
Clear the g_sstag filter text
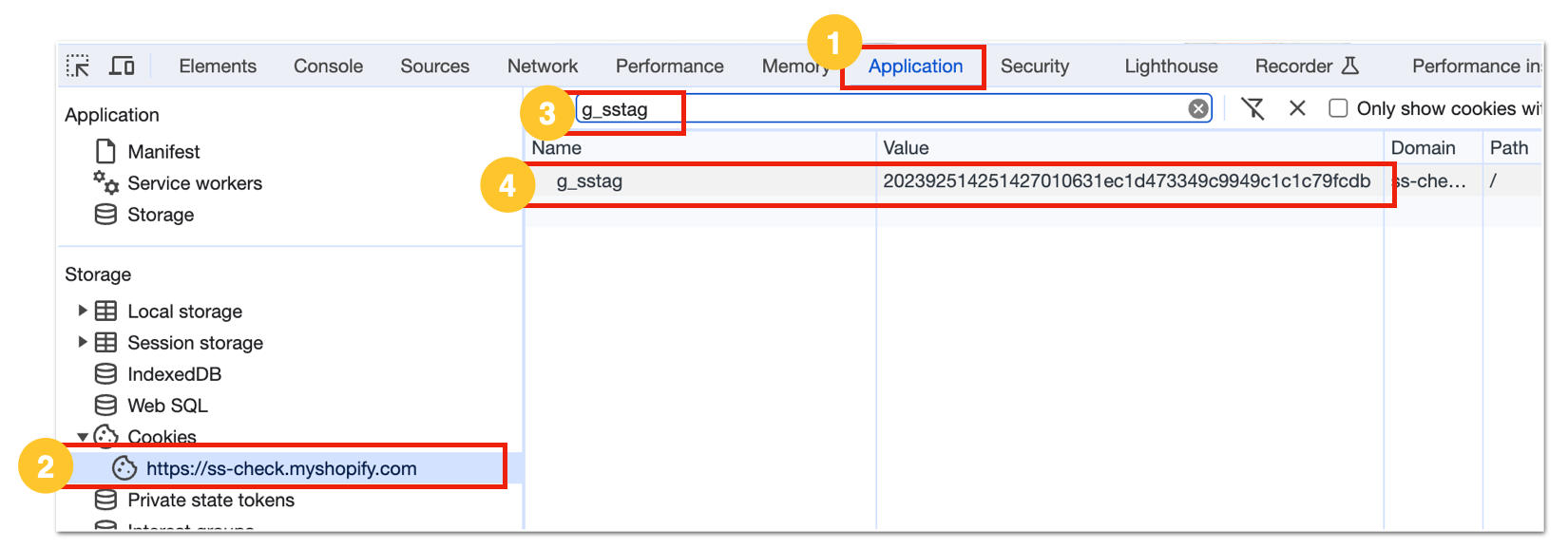pos(1198,108)
